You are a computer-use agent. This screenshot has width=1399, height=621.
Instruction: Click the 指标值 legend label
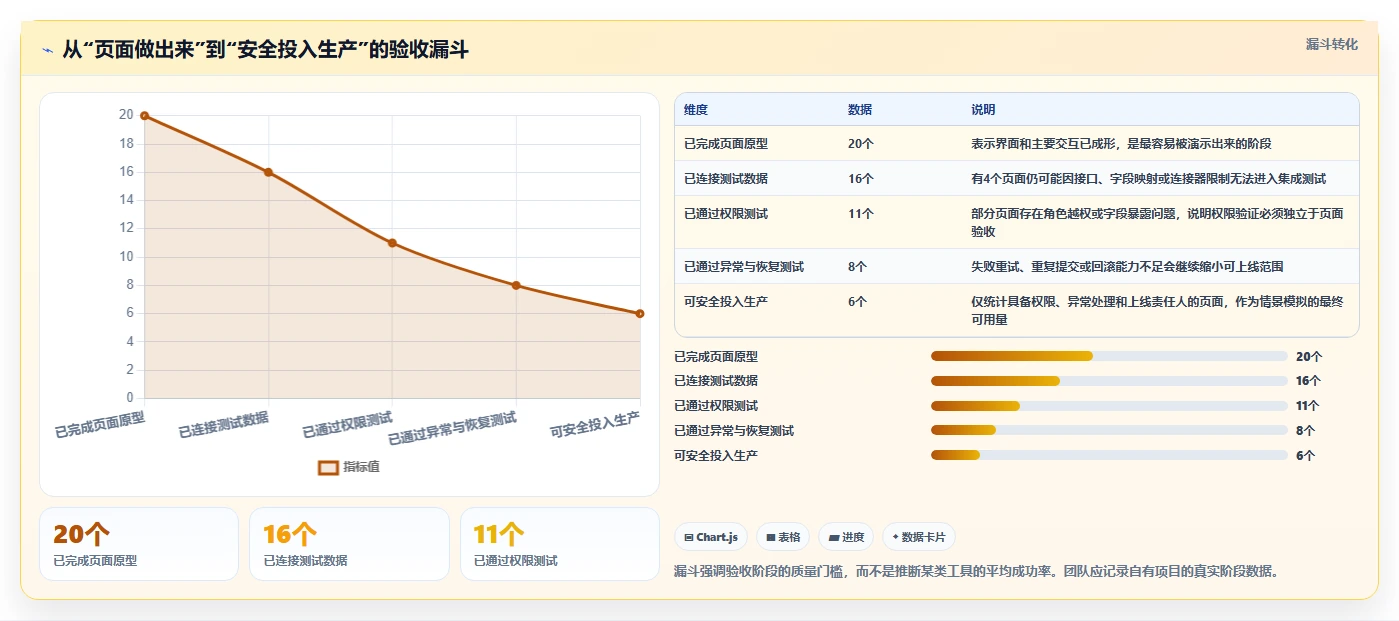coord(361,467)
